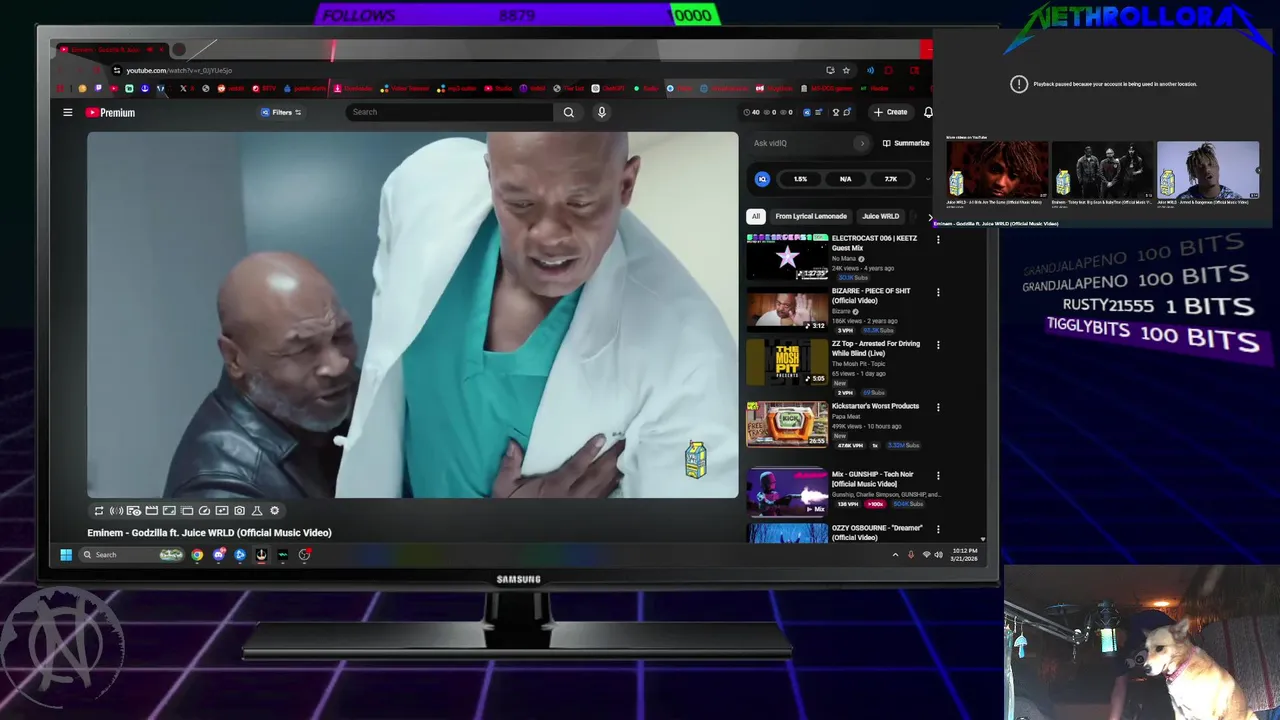Open Eminem Tobey three-men thumbnail in overlay
This screenshot has height=720, width=1280.
point(1103,170)
